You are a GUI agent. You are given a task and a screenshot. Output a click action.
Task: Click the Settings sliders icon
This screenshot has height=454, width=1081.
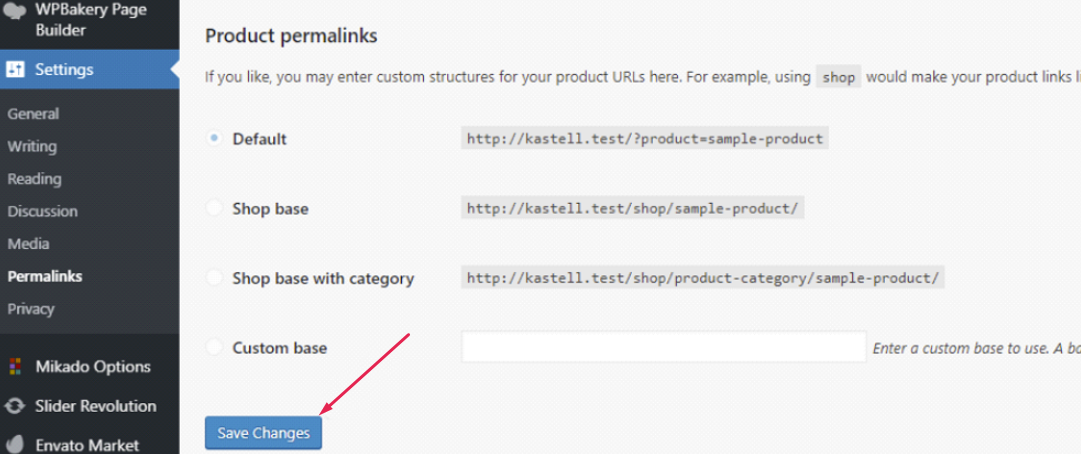[x=15, y=70]
